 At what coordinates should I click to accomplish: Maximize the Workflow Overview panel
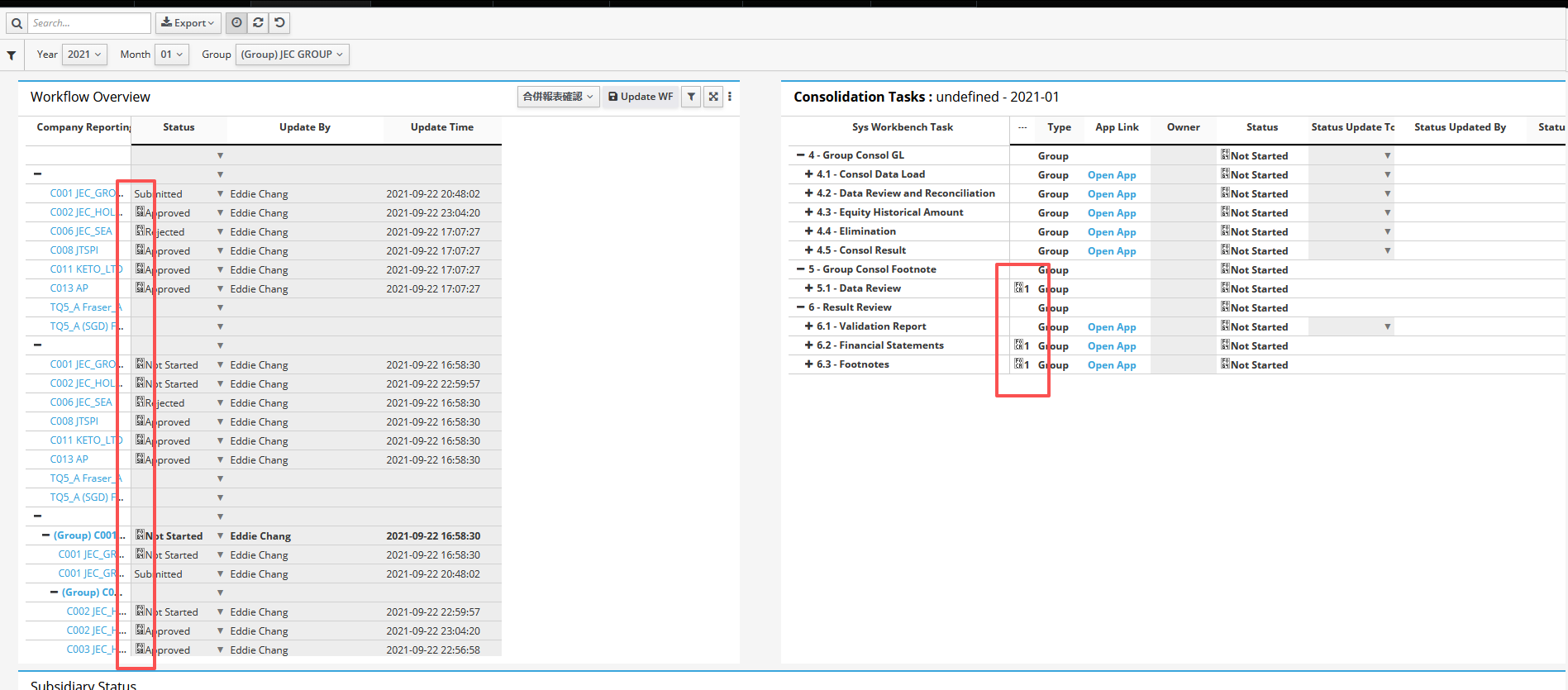[x=713, y=97]
